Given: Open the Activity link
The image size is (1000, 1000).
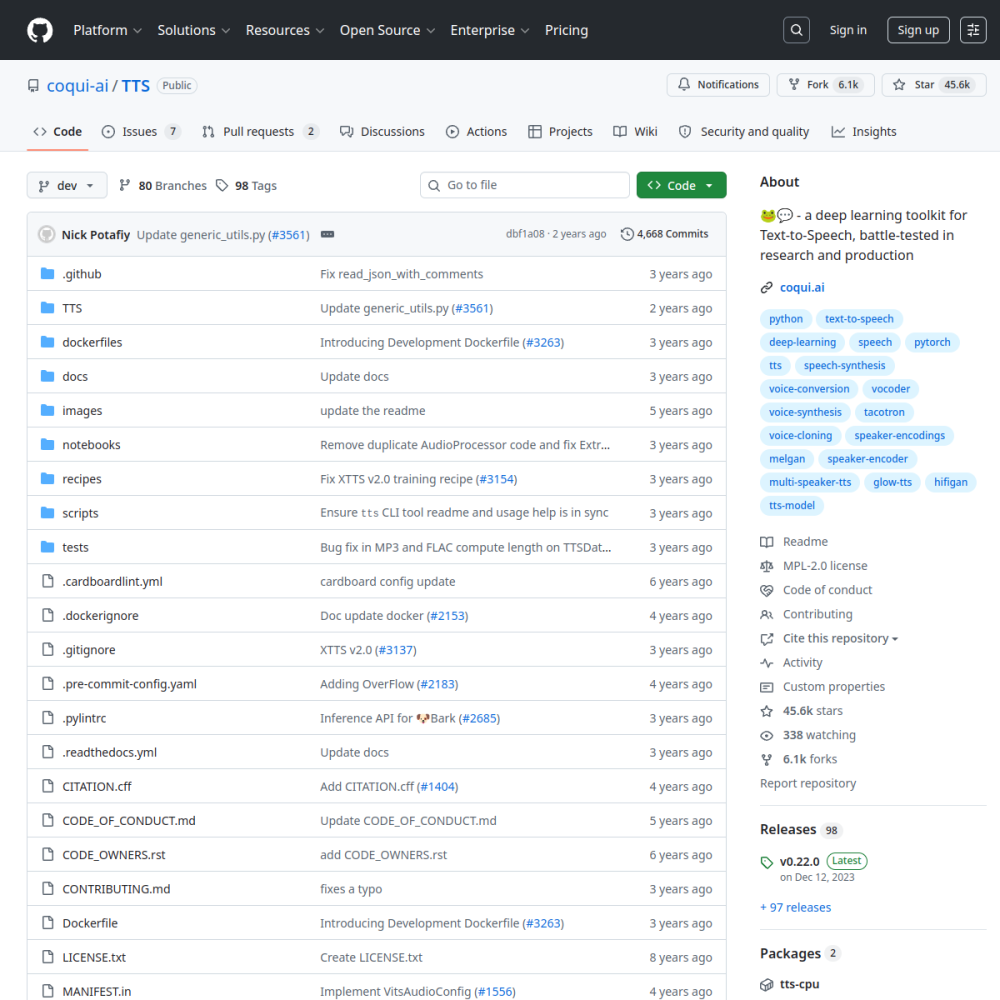Looking at the screenshot, I should [x=802, y=663].
